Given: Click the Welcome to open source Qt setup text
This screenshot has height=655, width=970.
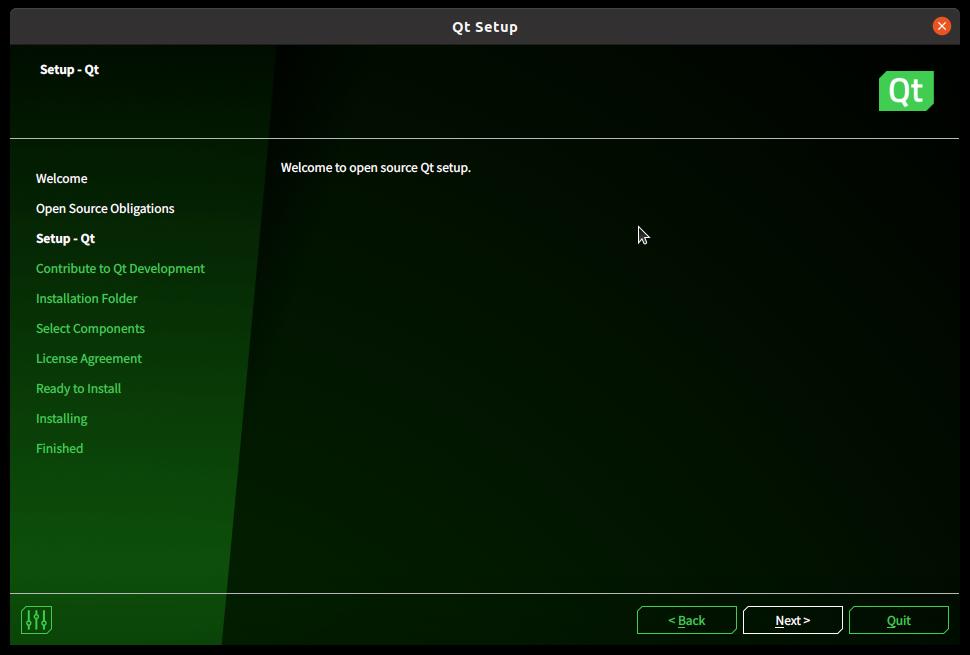Looking at the screenshot, I should pyautogui.click(x=376, y=168).
